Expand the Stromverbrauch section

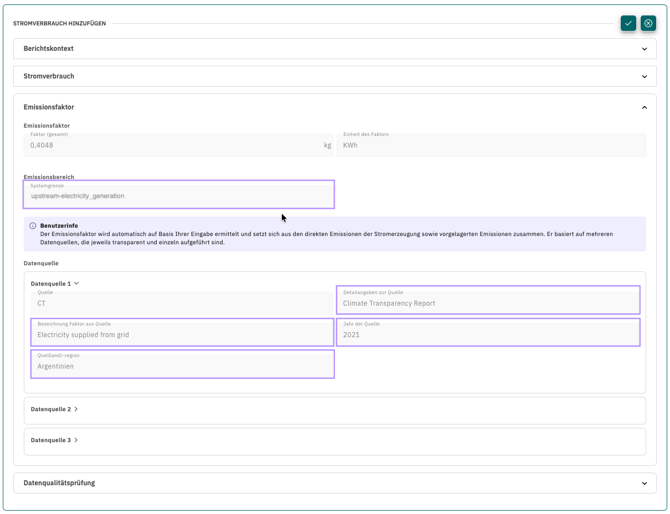644,76
